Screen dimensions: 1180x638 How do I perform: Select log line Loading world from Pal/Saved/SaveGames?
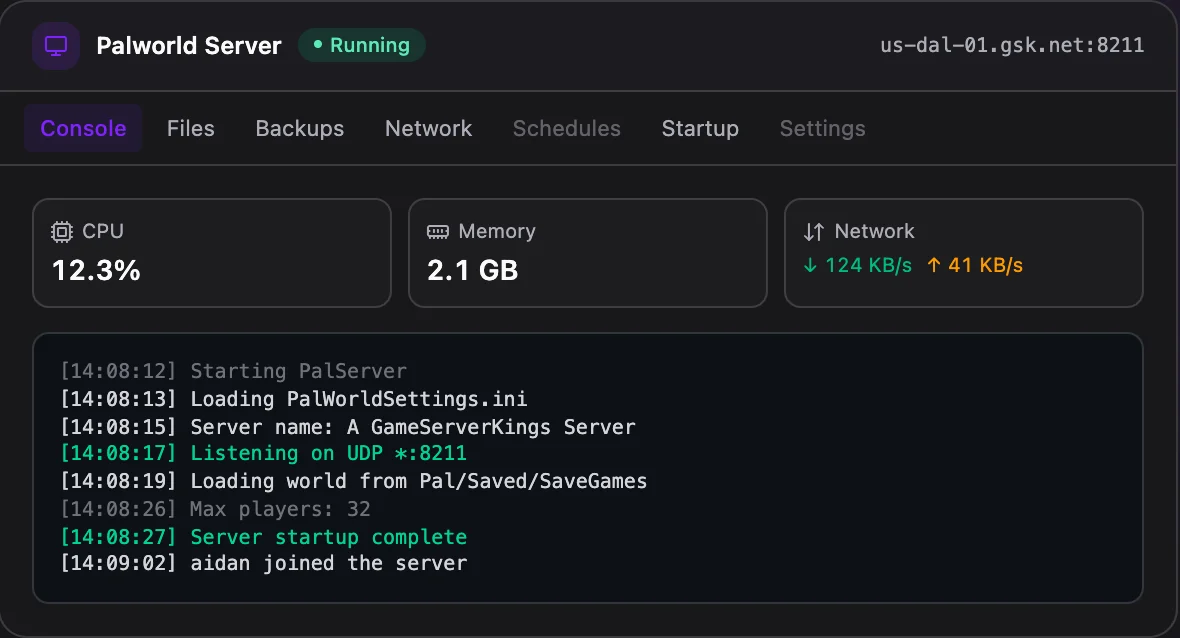point(354,481)
